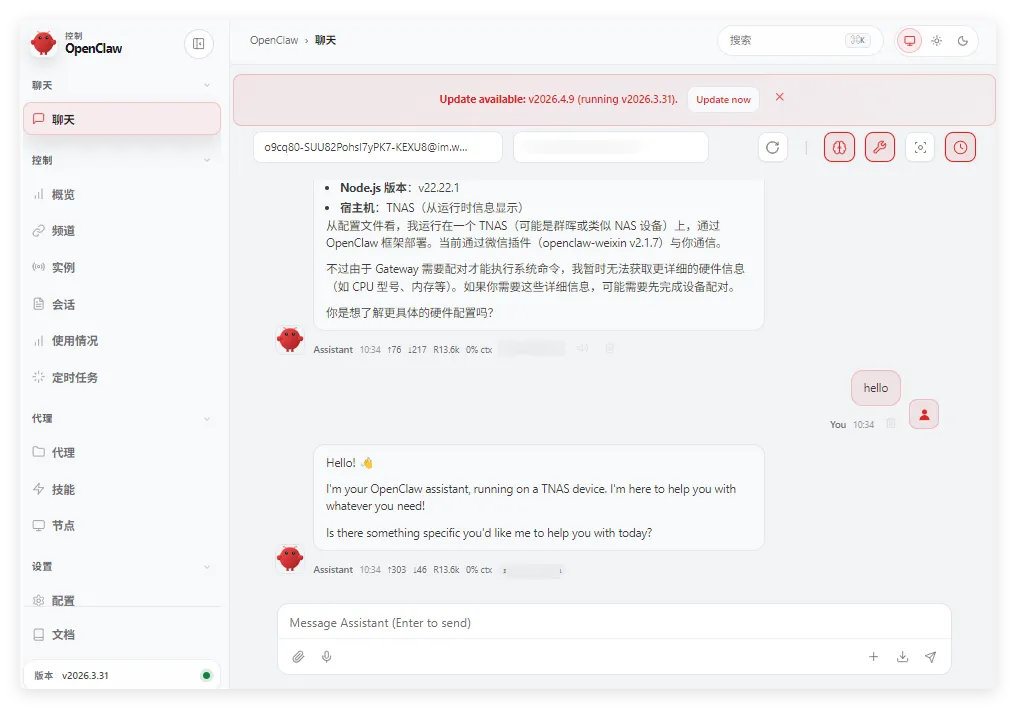Click the Message Assistant text input
The image size is (1015, 708).
tap(614, 623)
